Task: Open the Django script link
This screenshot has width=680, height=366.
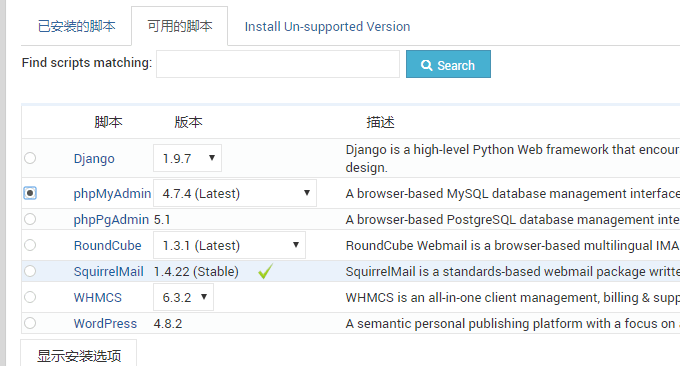Action: click(x=94, y=158)
